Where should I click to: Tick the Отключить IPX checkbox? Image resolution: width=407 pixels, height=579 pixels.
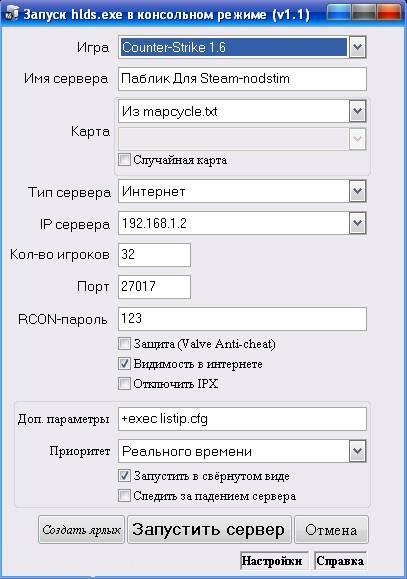[124, 384]
